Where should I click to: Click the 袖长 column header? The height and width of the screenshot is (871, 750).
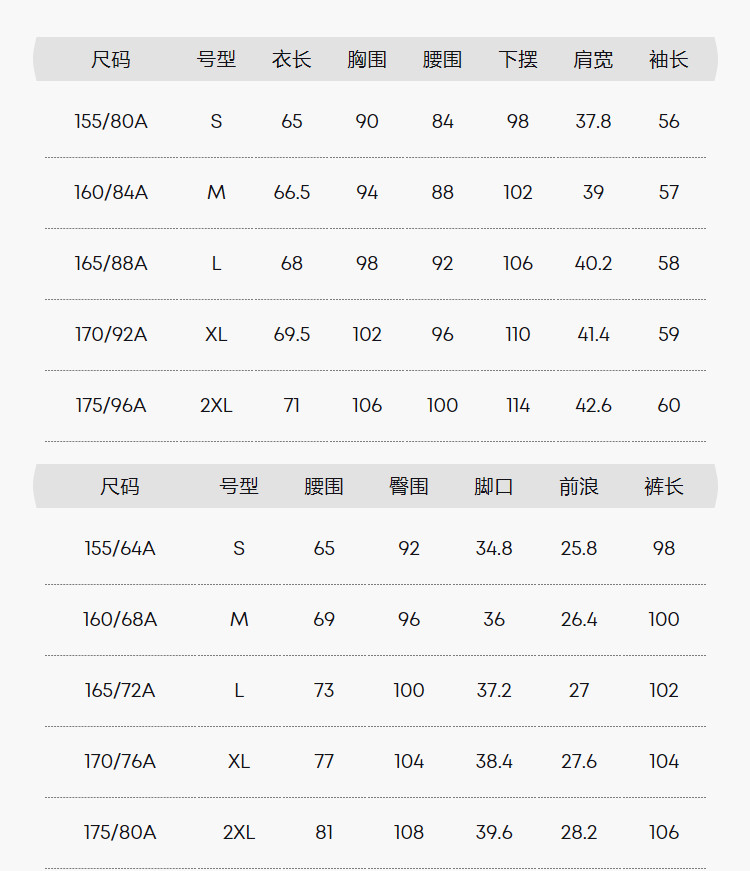[668, 60]
